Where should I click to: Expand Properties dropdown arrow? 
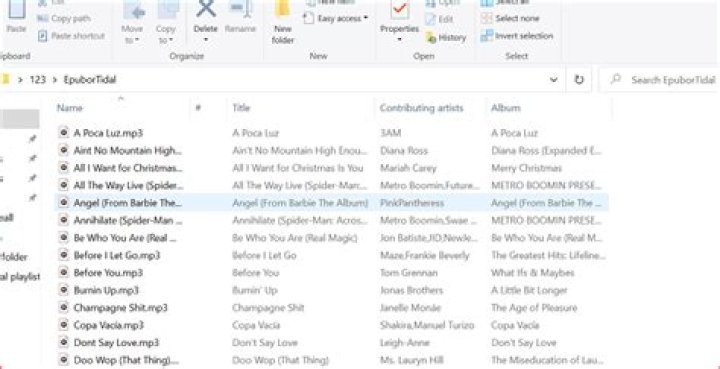[x=399, y=40]
